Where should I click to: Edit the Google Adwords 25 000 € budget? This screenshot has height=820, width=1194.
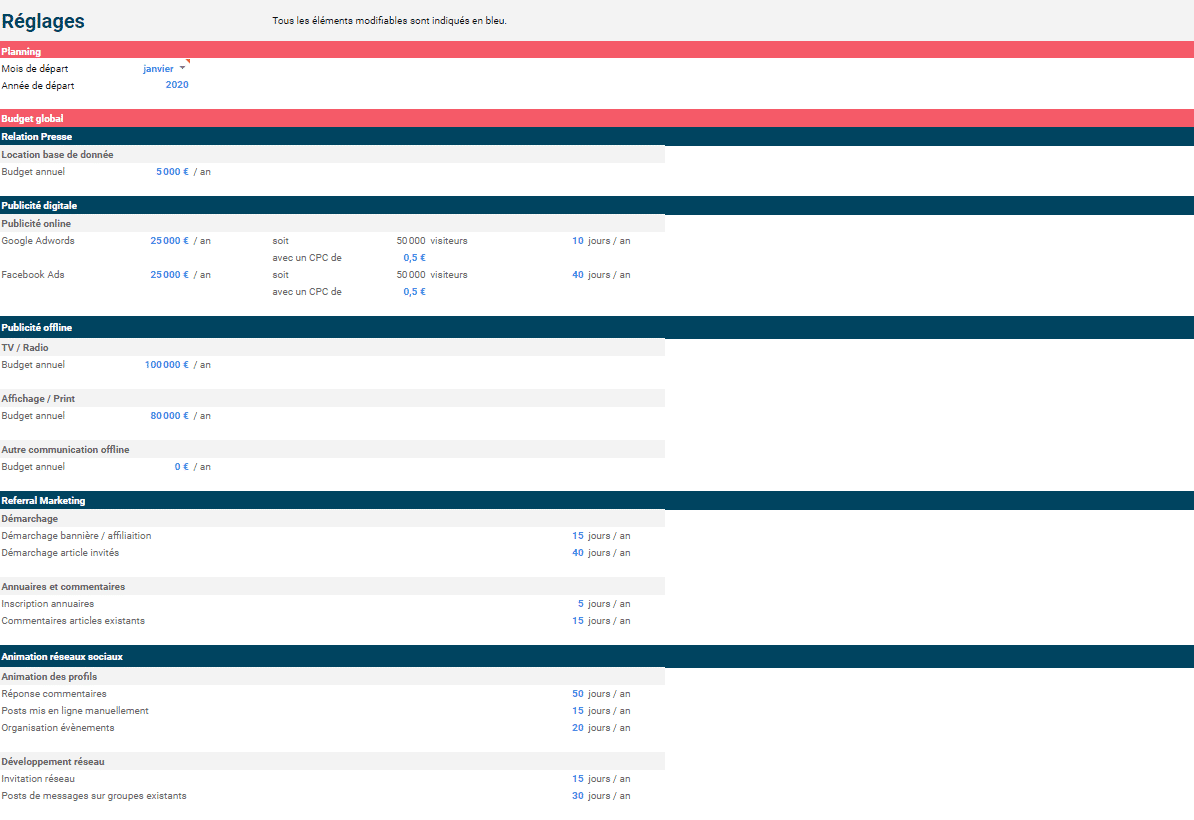tap(169, 241)
